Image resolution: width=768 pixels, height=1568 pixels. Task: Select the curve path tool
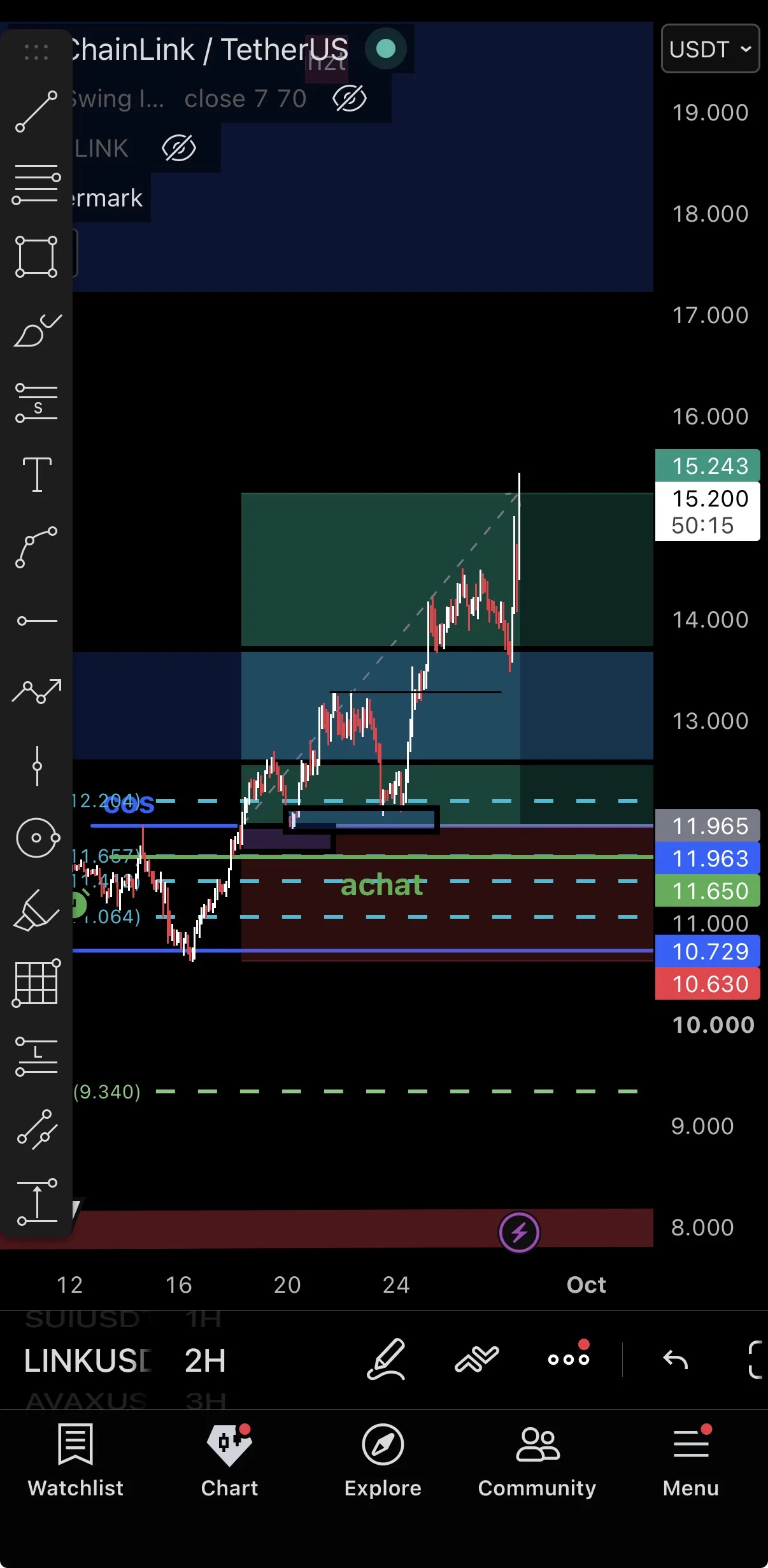click(x=36, y=547)
